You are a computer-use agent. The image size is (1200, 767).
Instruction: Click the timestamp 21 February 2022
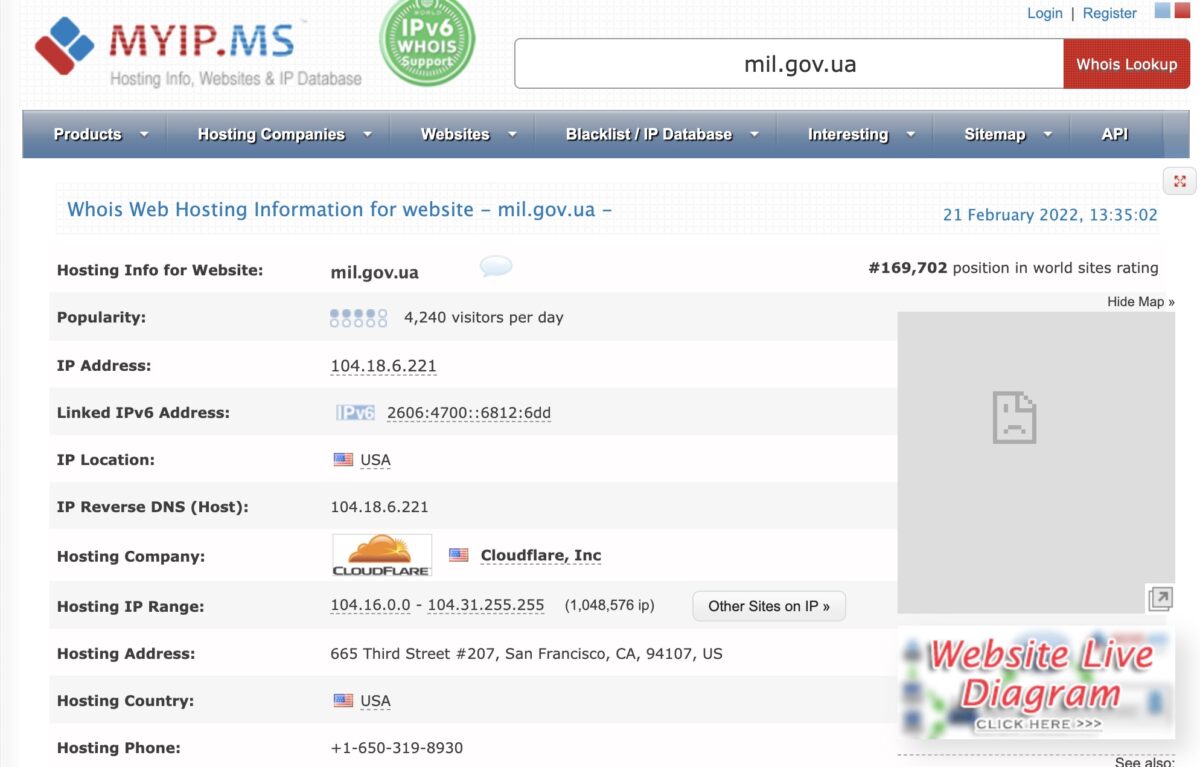point(1050,215)
